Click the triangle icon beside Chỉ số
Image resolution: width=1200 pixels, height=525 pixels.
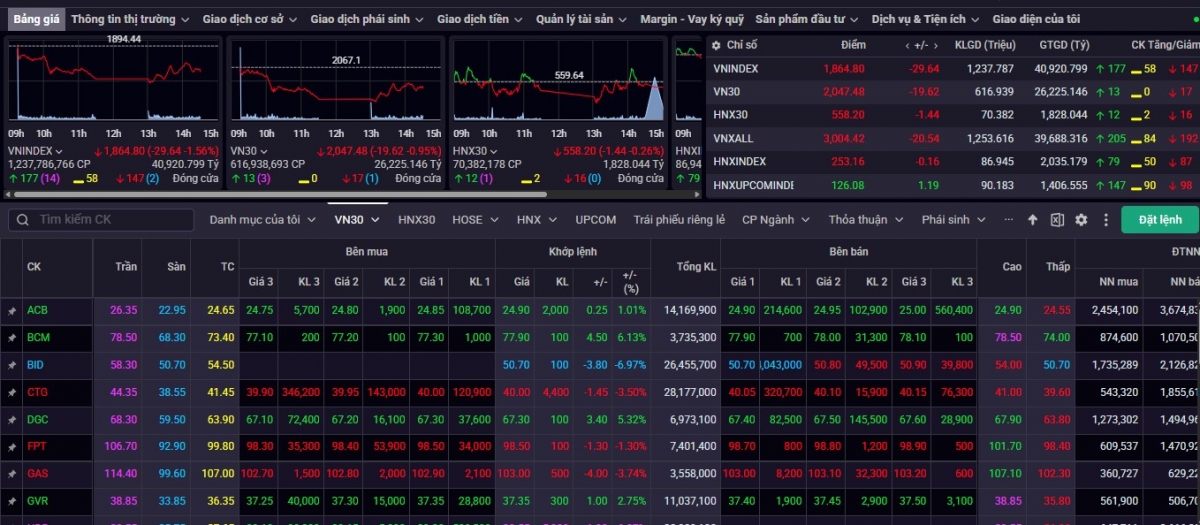point(715,45)
